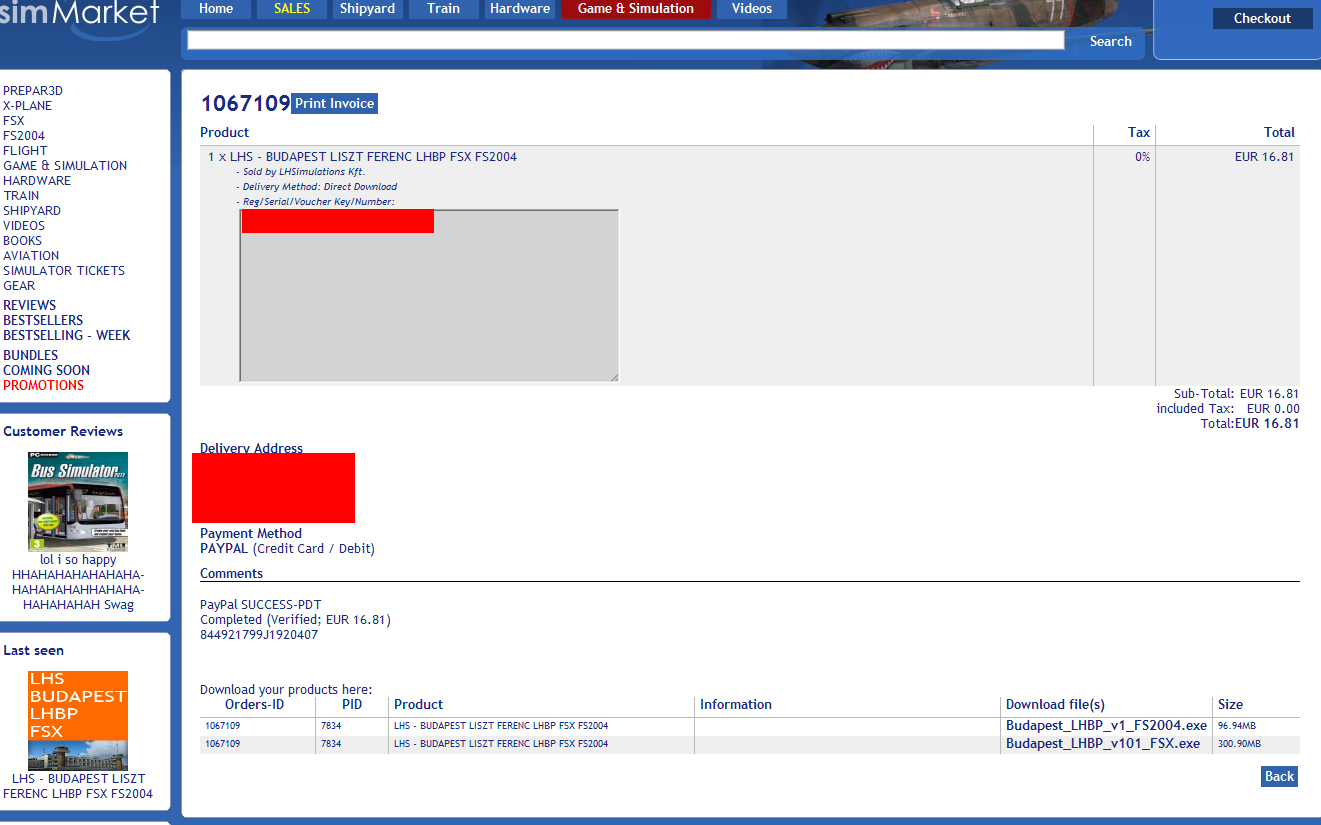Click product name in the 96.94MB download row
This screenshot has height=825, width=1321.
point(501,726)
